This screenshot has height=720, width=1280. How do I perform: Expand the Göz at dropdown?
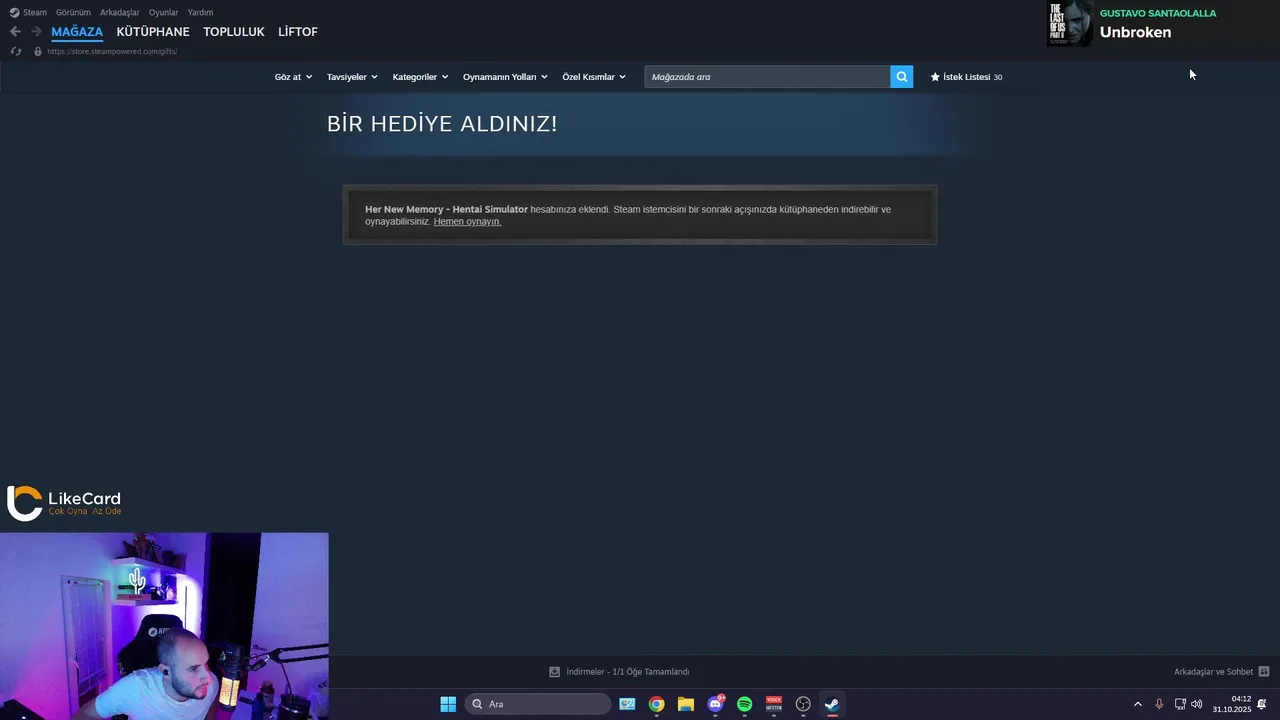[293, 77]
